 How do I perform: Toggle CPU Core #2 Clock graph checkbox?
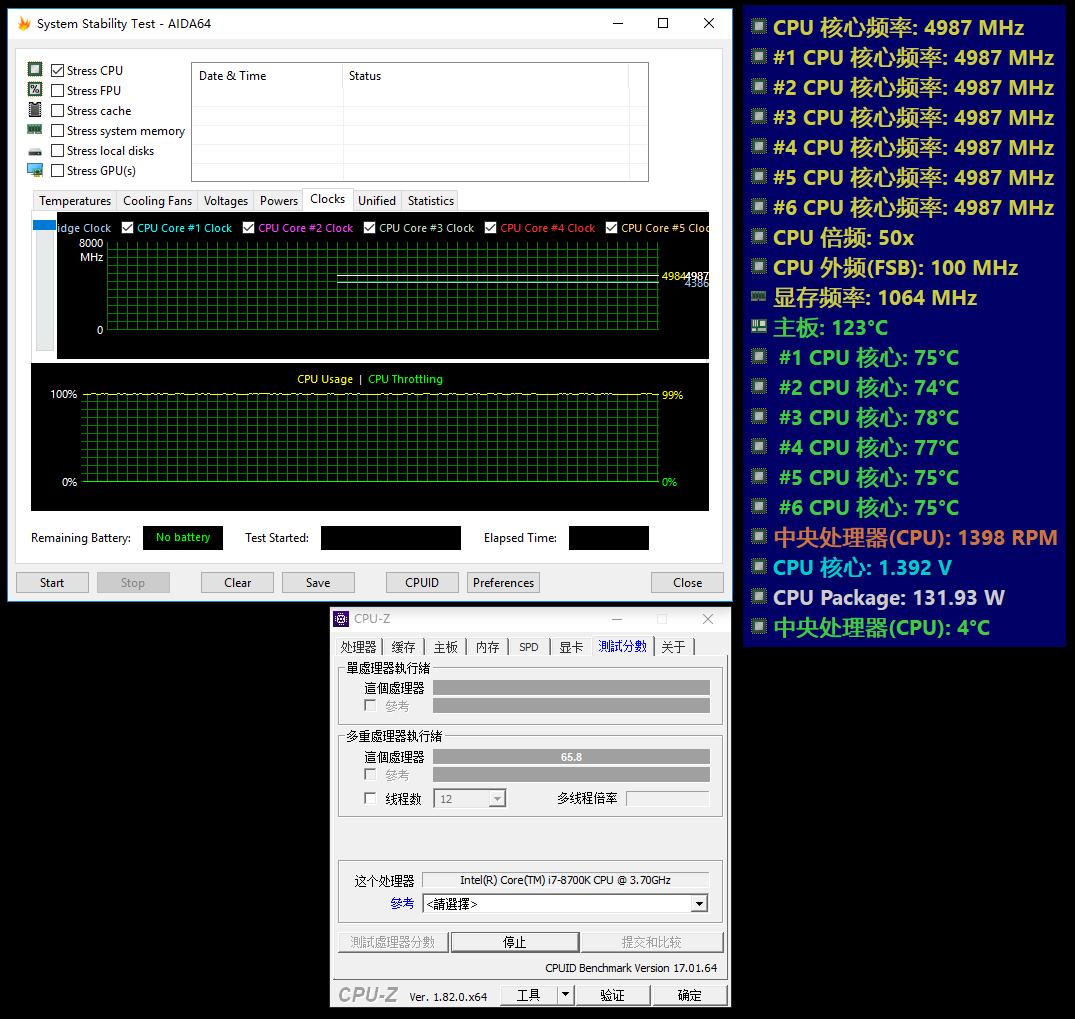pos(249,228)
